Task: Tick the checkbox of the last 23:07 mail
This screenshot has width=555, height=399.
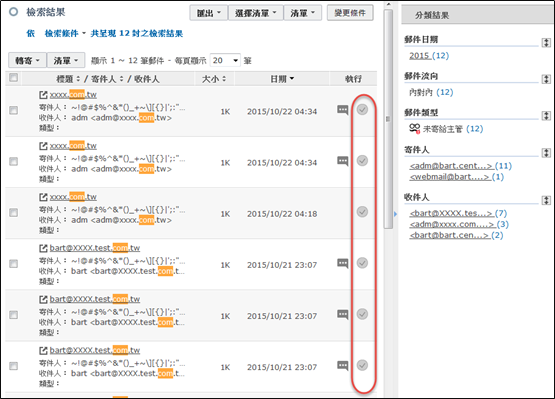Action: pyautogui.click(x=13, y=366)
